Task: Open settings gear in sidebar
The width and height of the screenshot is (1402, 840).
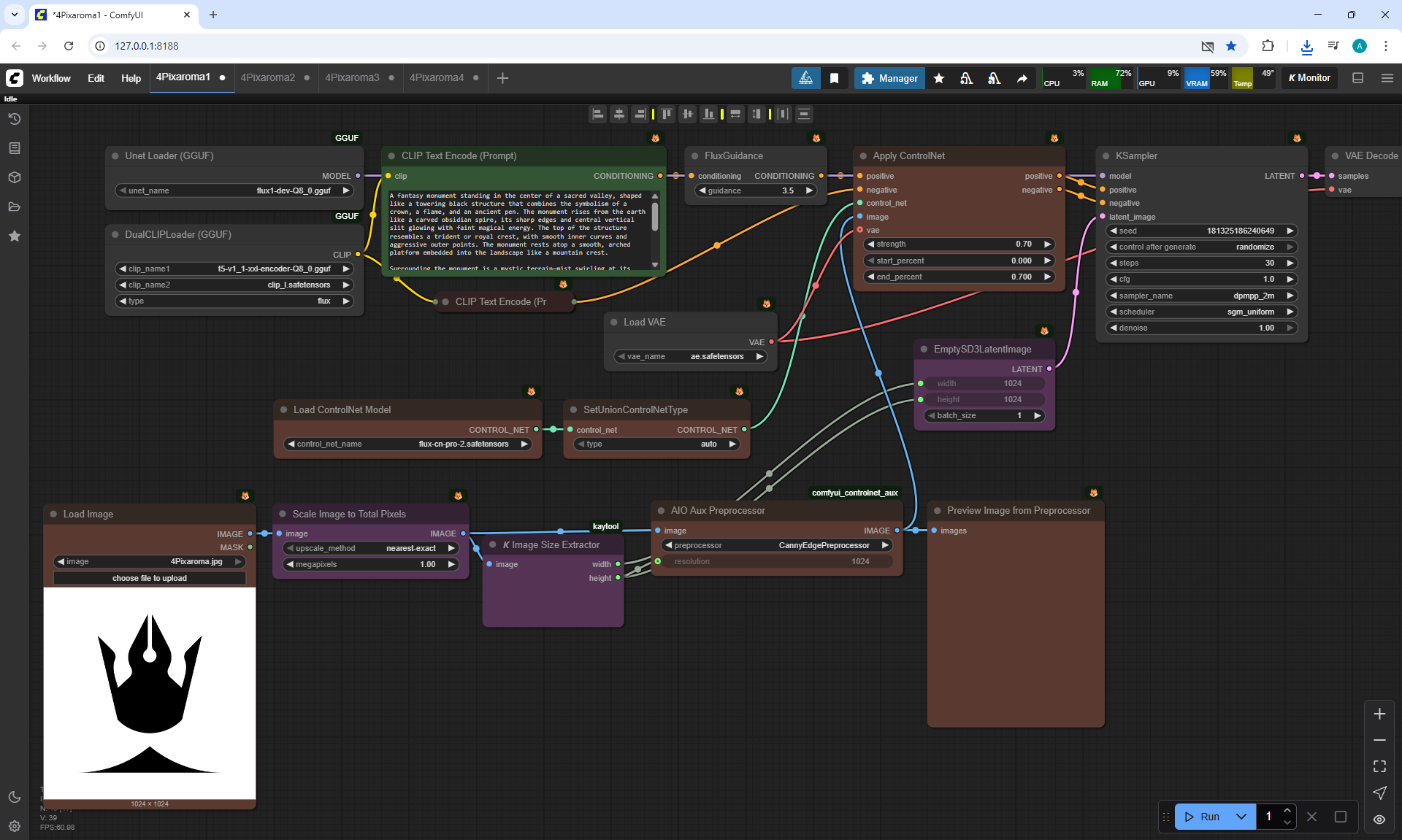Action: pyautogui.click(x=15, y=826)
